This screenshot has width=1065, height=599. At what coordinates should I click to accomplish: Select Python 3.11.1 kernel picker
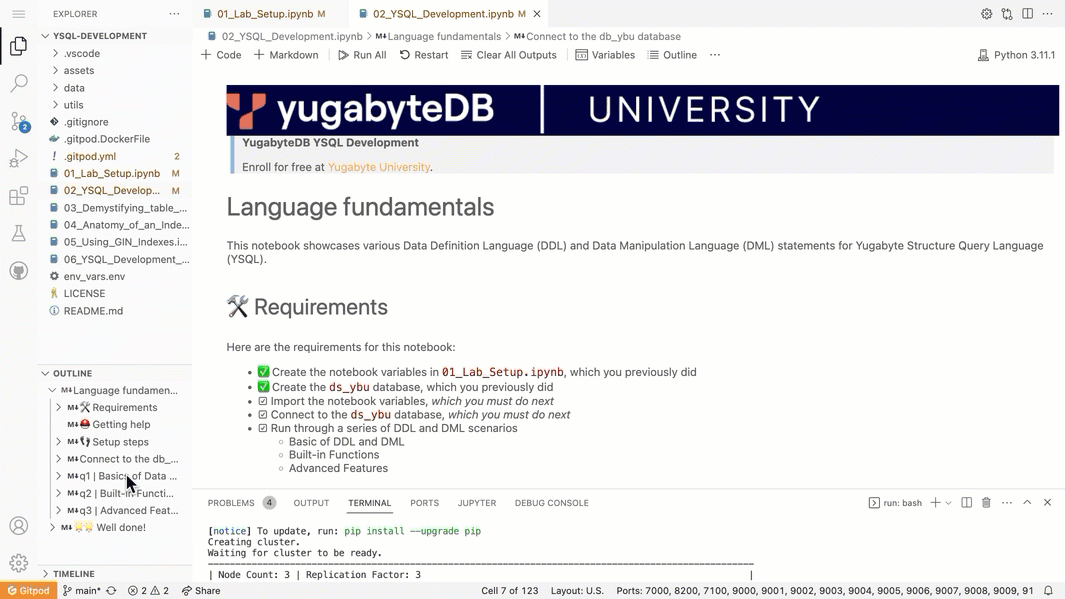tap(1016, 55)
